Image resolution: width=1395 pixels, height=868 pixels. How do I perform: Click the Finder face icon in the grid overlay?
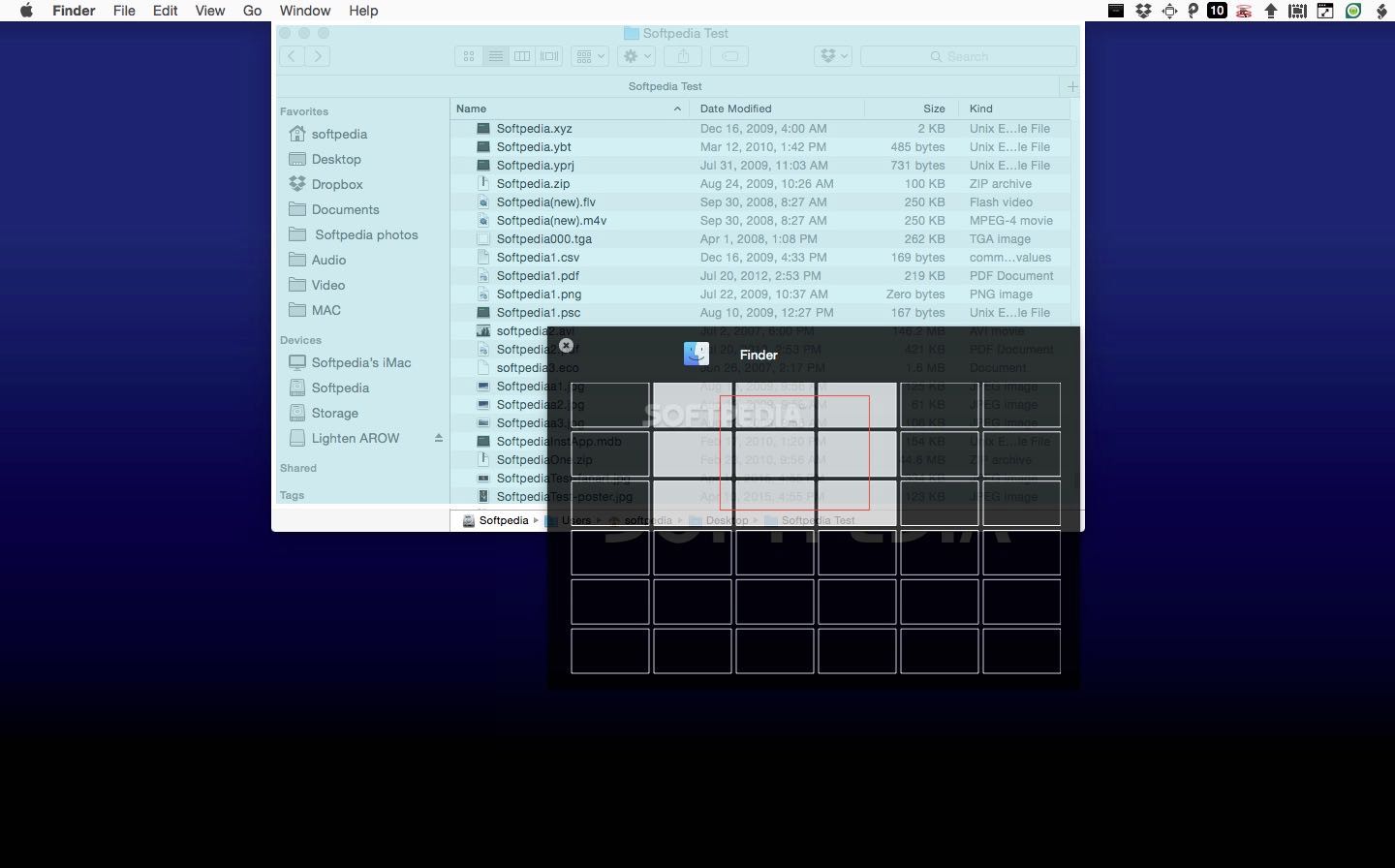[697, 354]
